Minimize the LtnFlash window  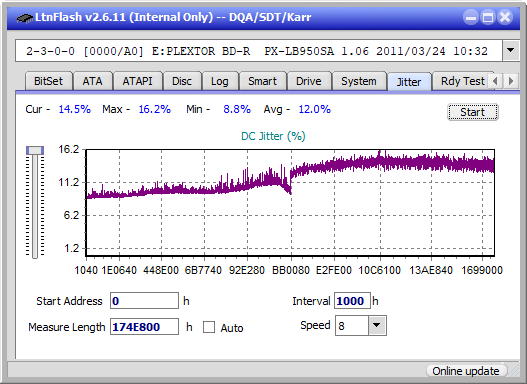tap(471, 17)
